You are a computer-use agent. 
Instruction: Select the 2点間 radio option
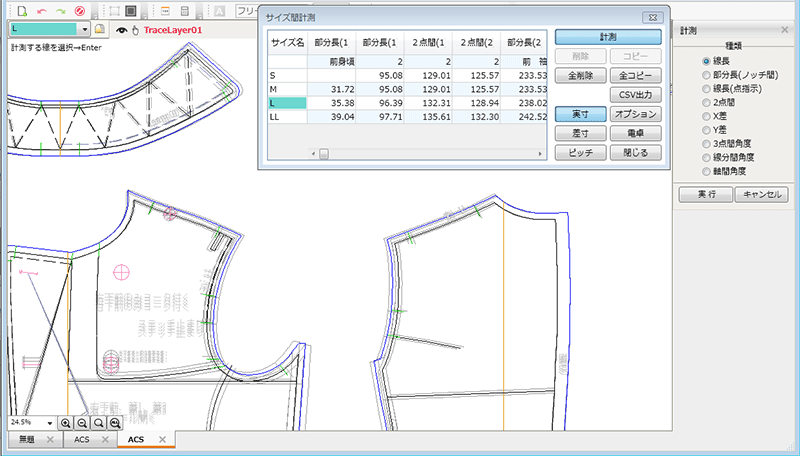click(x=706, y=103)
